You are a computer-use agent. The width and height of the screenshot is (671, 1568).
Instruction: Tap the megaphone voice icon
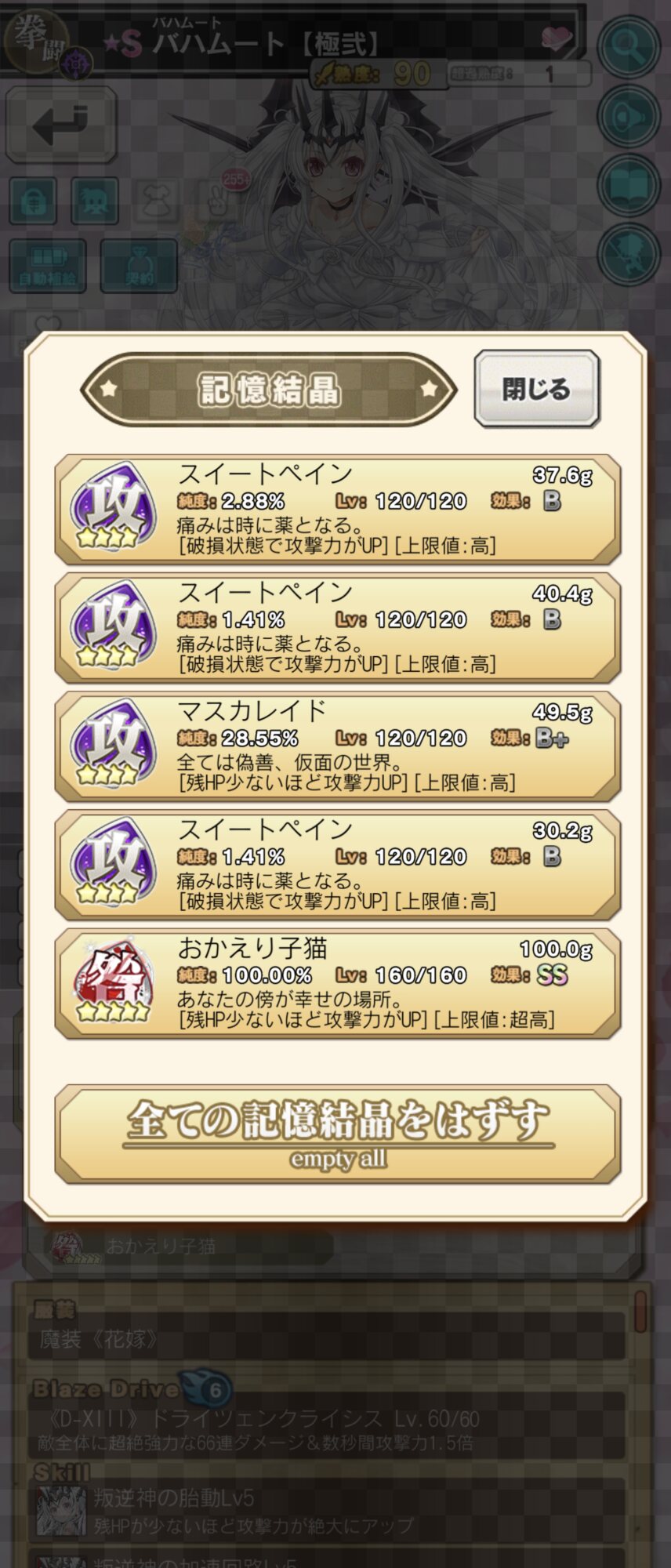[628, 115]
